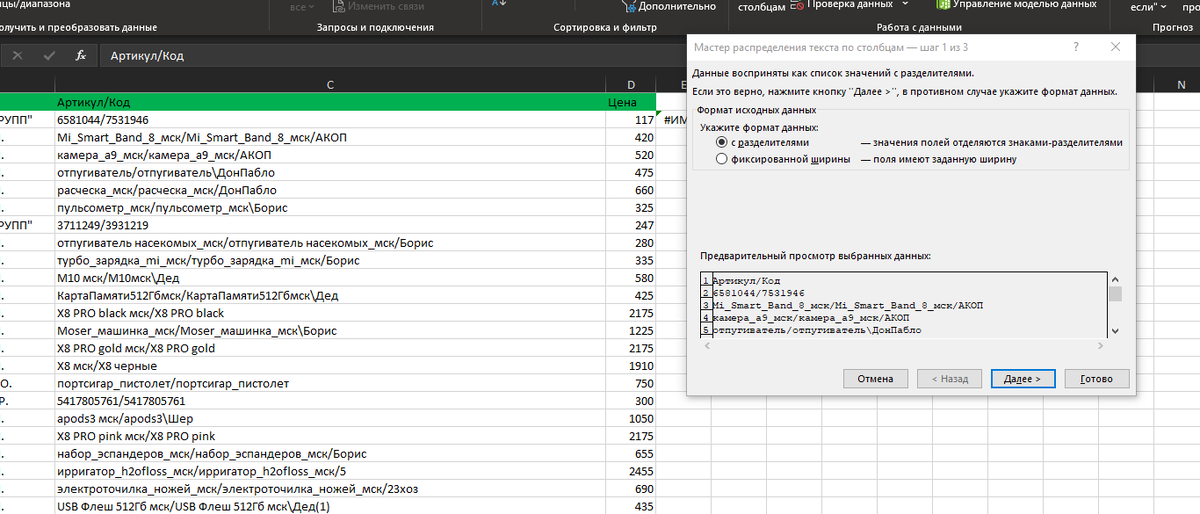The width and height of the screenshot is (1200, 514).
Task: Select the Moser_машинка_мск cell
Action: click(x=330, y=330)
